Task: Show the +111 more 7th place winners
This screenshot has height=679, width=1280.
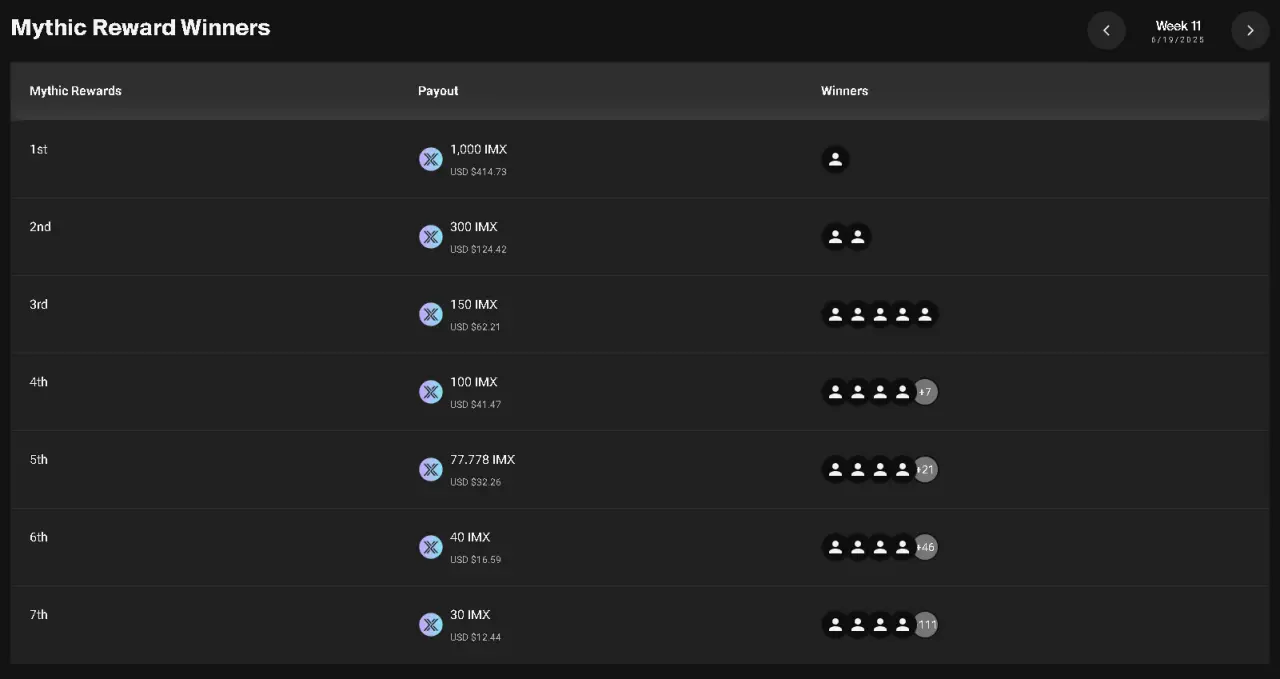Action: [x=925, y=625]
